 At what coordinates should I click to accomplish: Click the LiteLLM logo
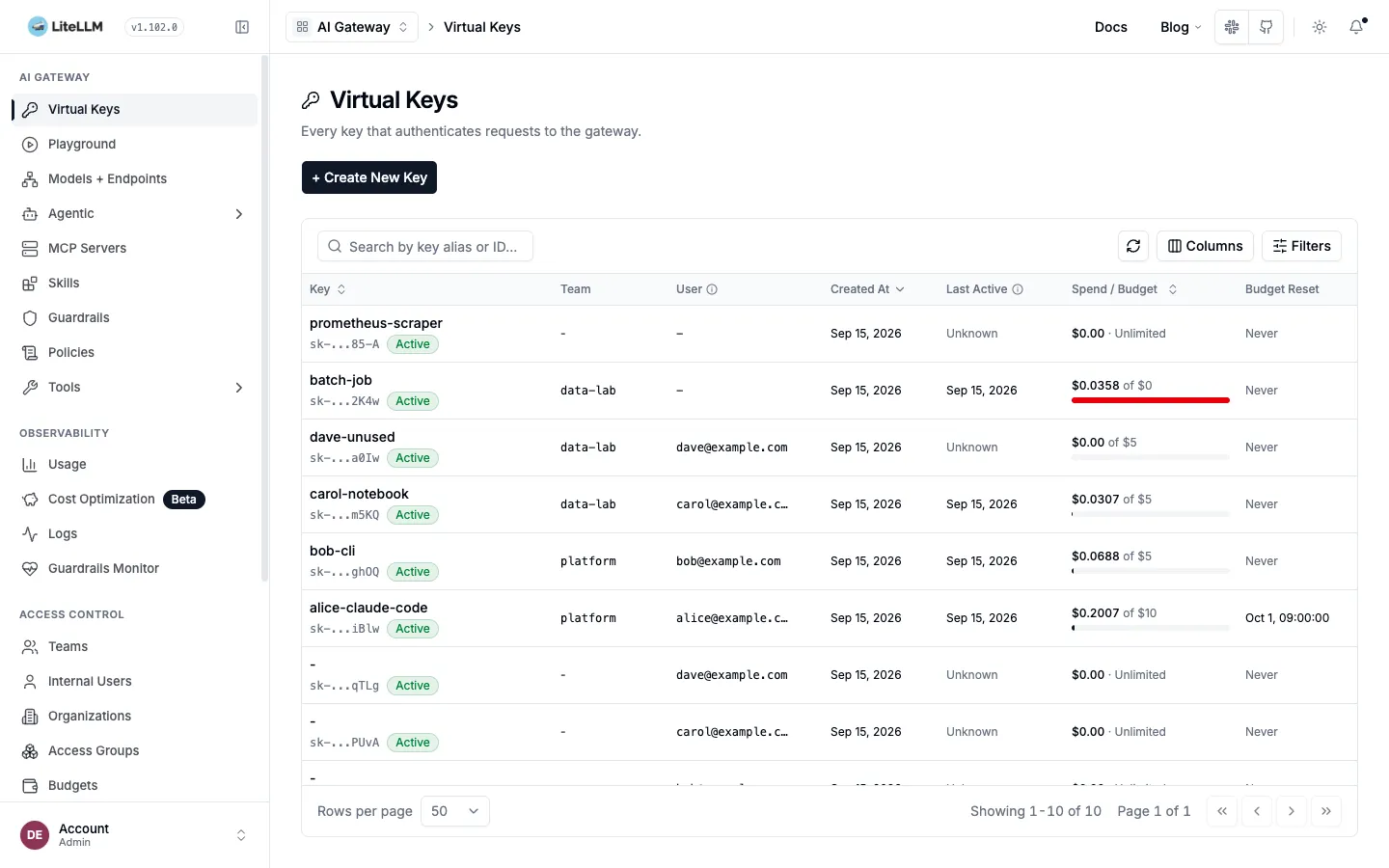point(66,27)
